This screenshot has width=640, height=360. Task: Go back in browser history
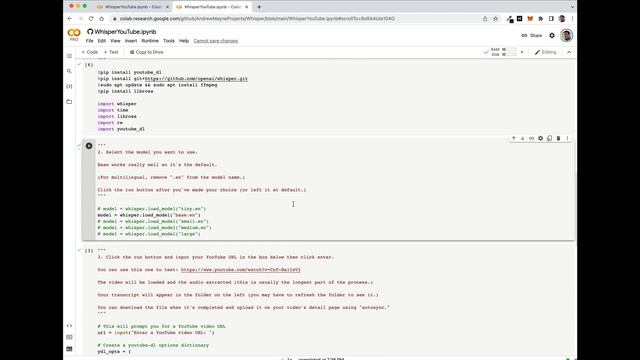tap(70, 18)
